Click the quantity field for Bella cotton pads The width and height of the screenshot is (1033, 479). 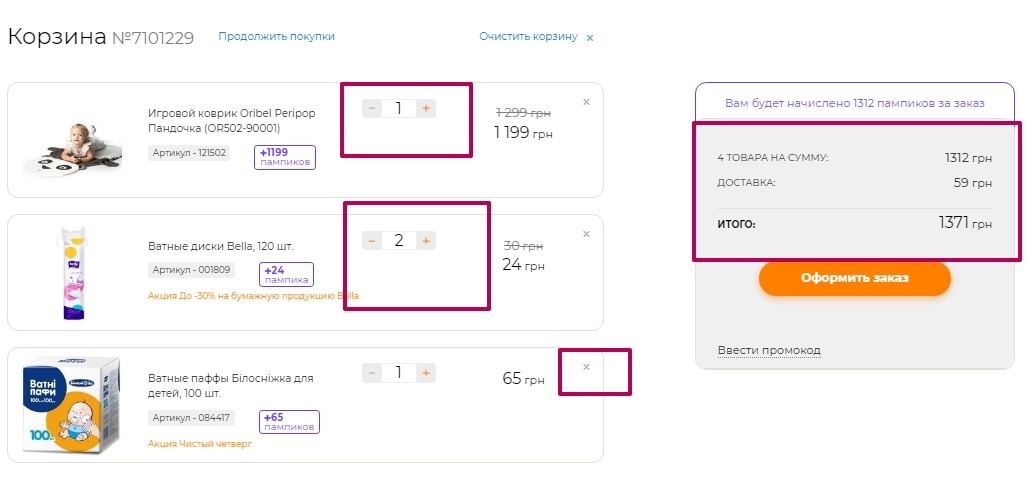(398, 240)
